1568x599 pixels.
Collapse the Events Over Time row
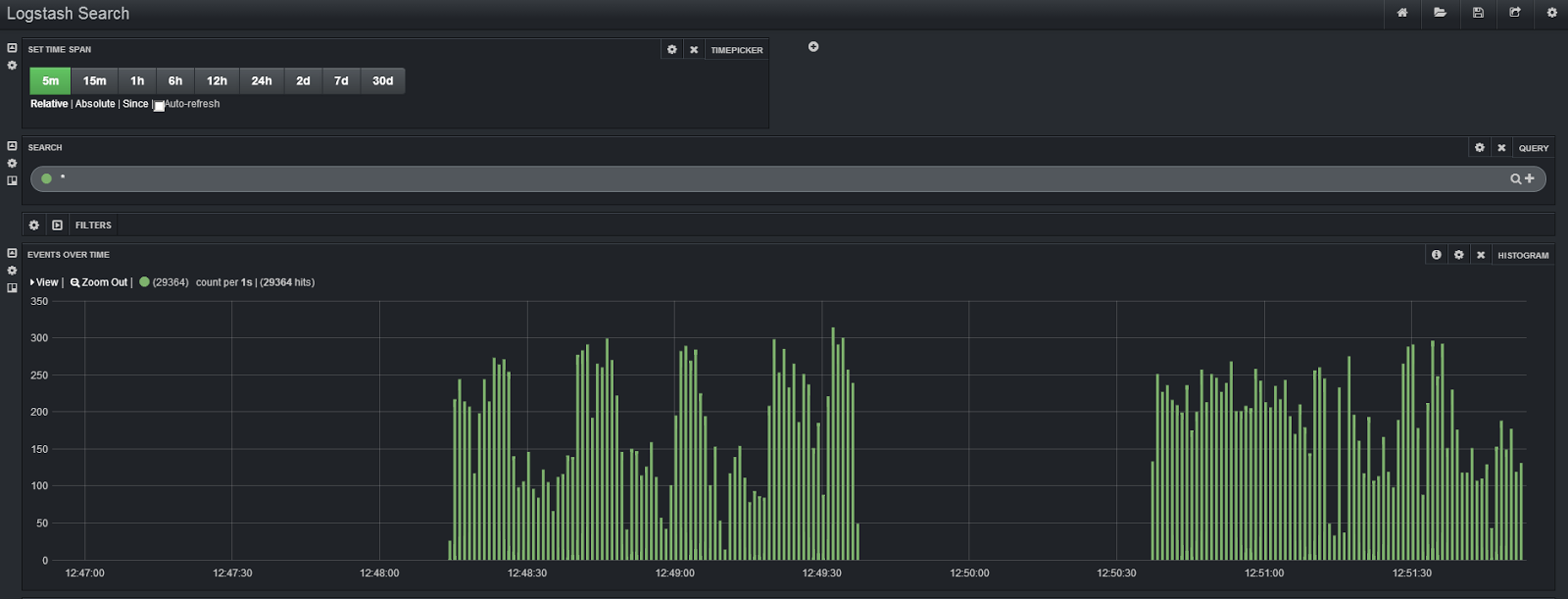[x=12, y=253]
